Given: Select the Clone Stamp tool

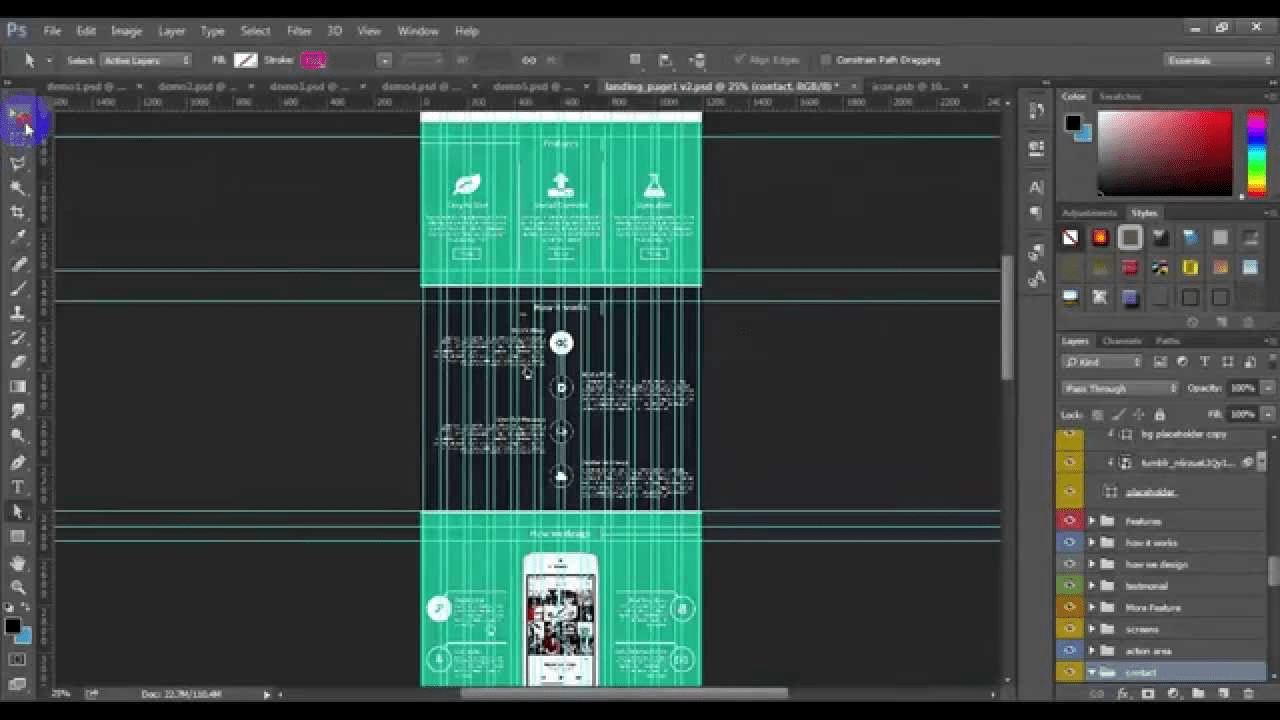Looking at the screenshot, I should [17, 314].
